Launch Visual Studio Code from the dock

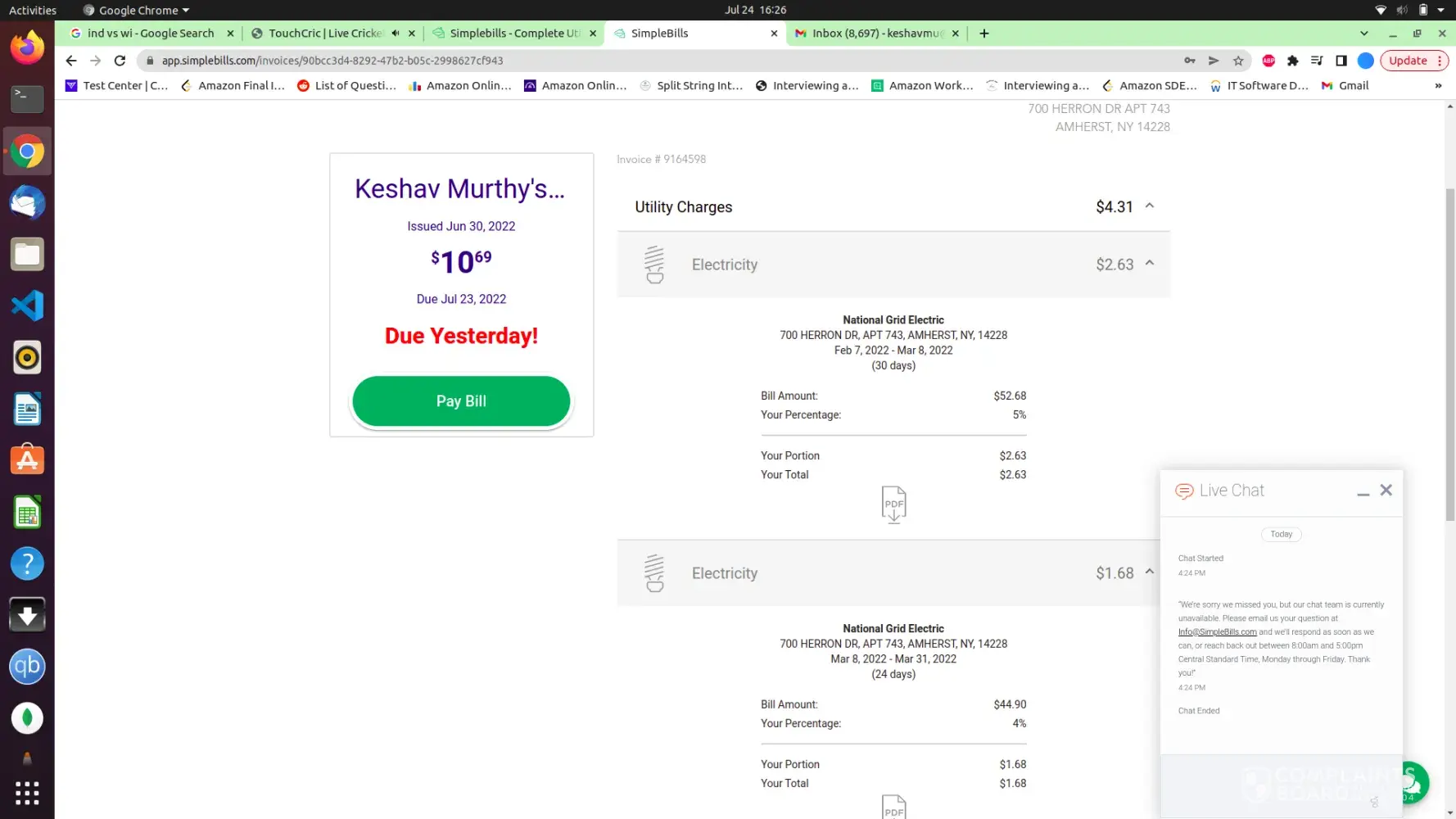click(x=27, y=306)
